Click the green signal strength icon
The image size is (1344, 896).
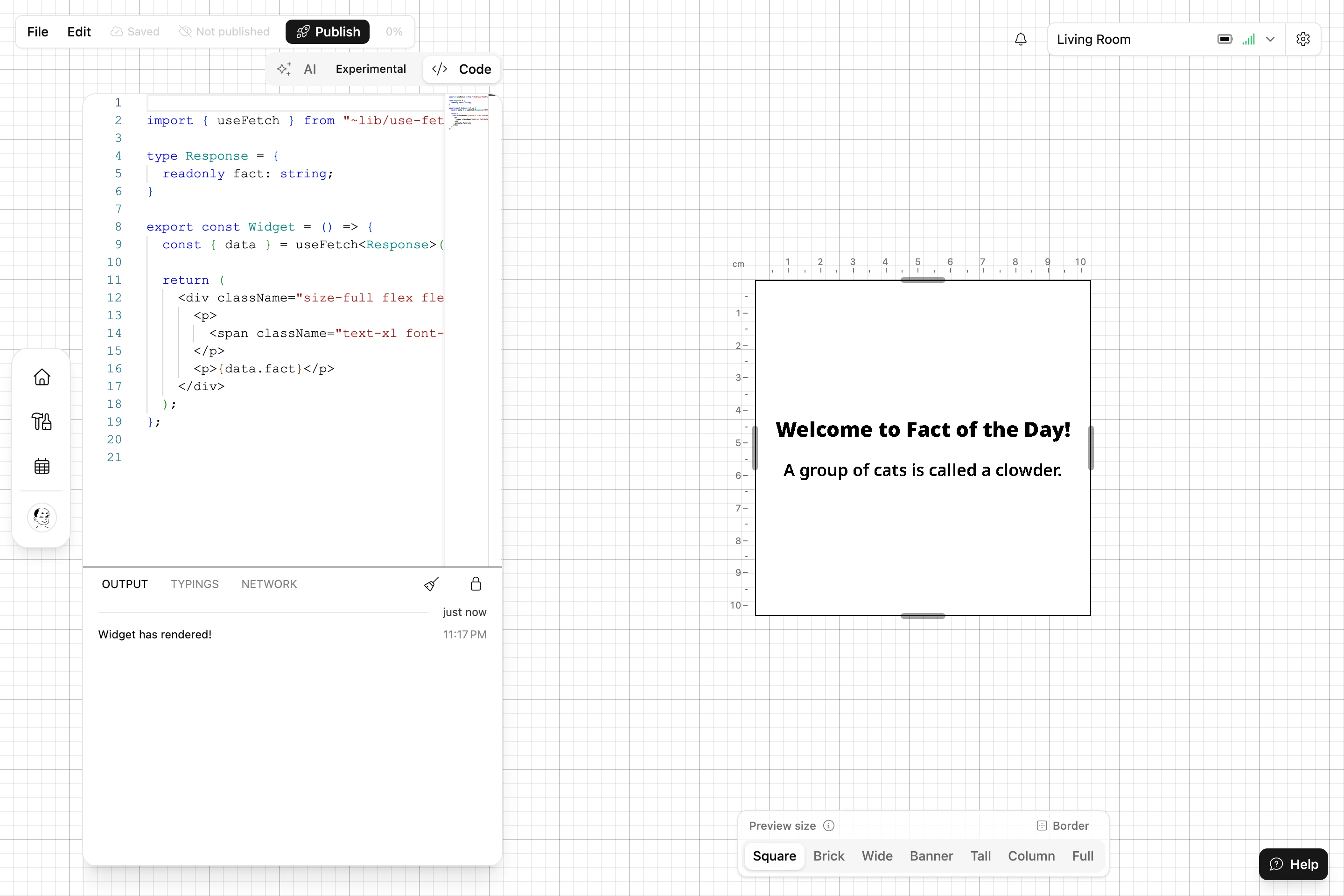pos(1249,39)
